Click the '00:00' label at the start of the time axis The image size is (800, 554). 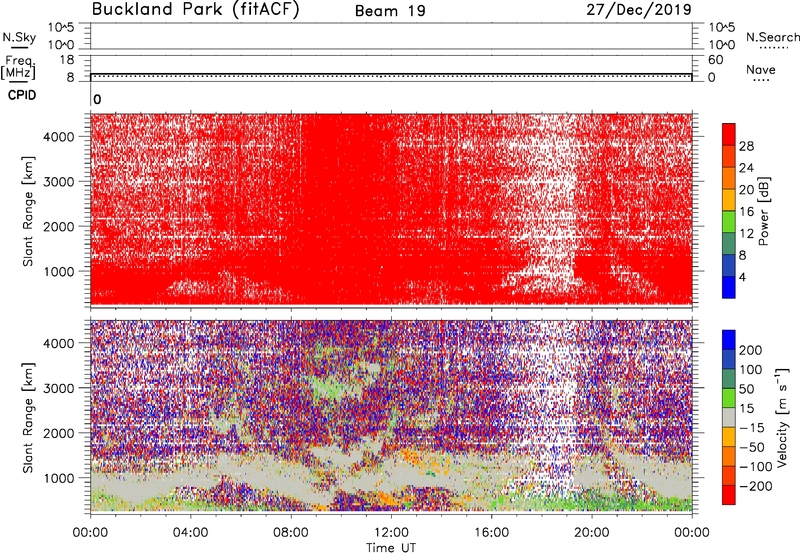pos(90,533)
